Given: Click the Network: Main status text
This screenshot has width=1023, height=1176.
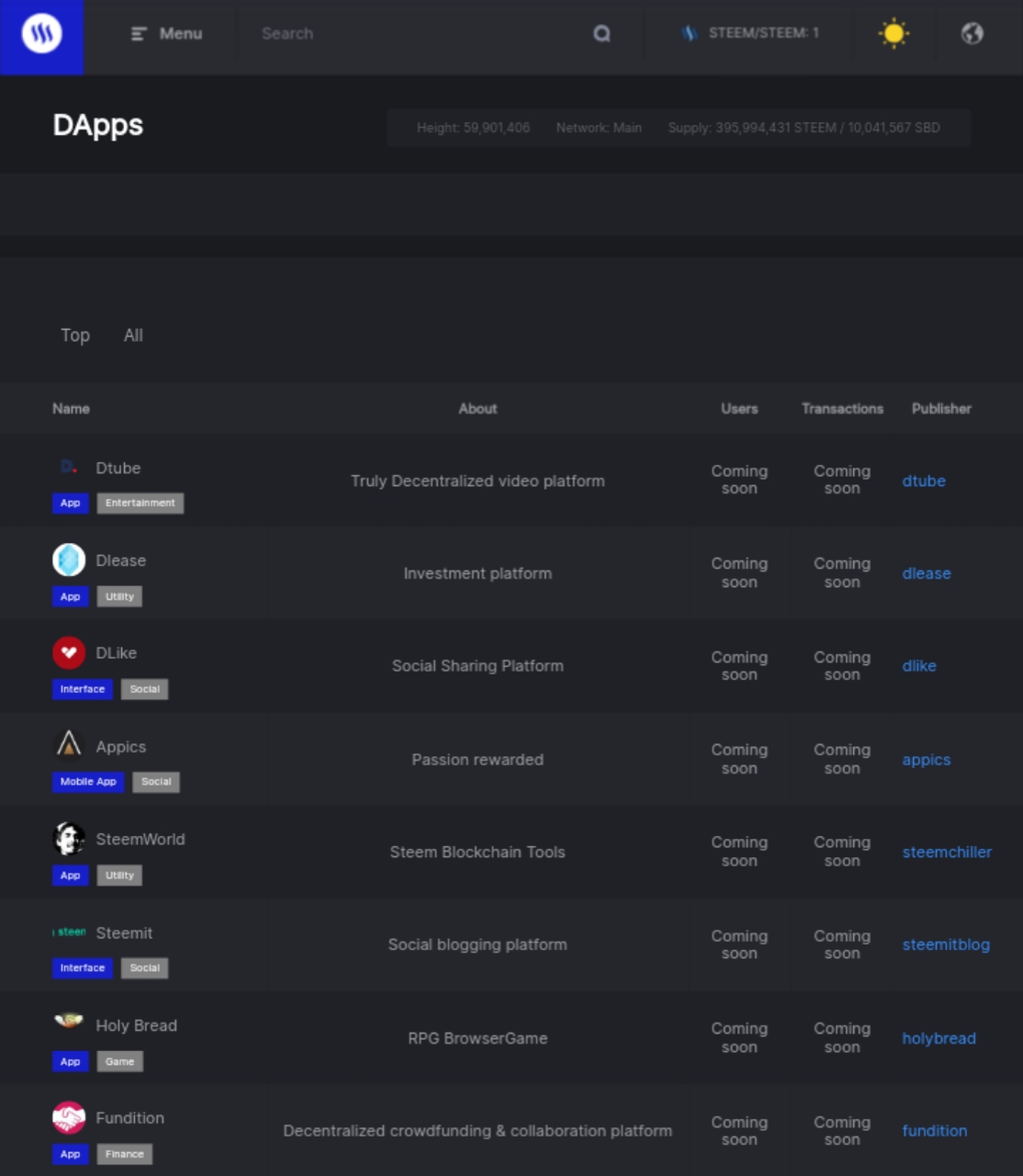Looking at the screenshot, I should pyautogui.click(x=599, y=128).
